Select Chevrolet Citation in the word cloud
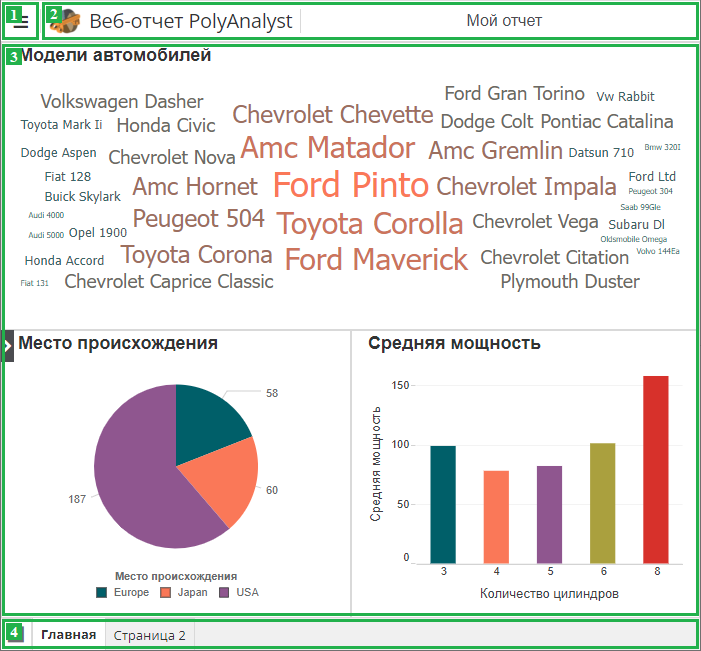 tap(554, 258)
